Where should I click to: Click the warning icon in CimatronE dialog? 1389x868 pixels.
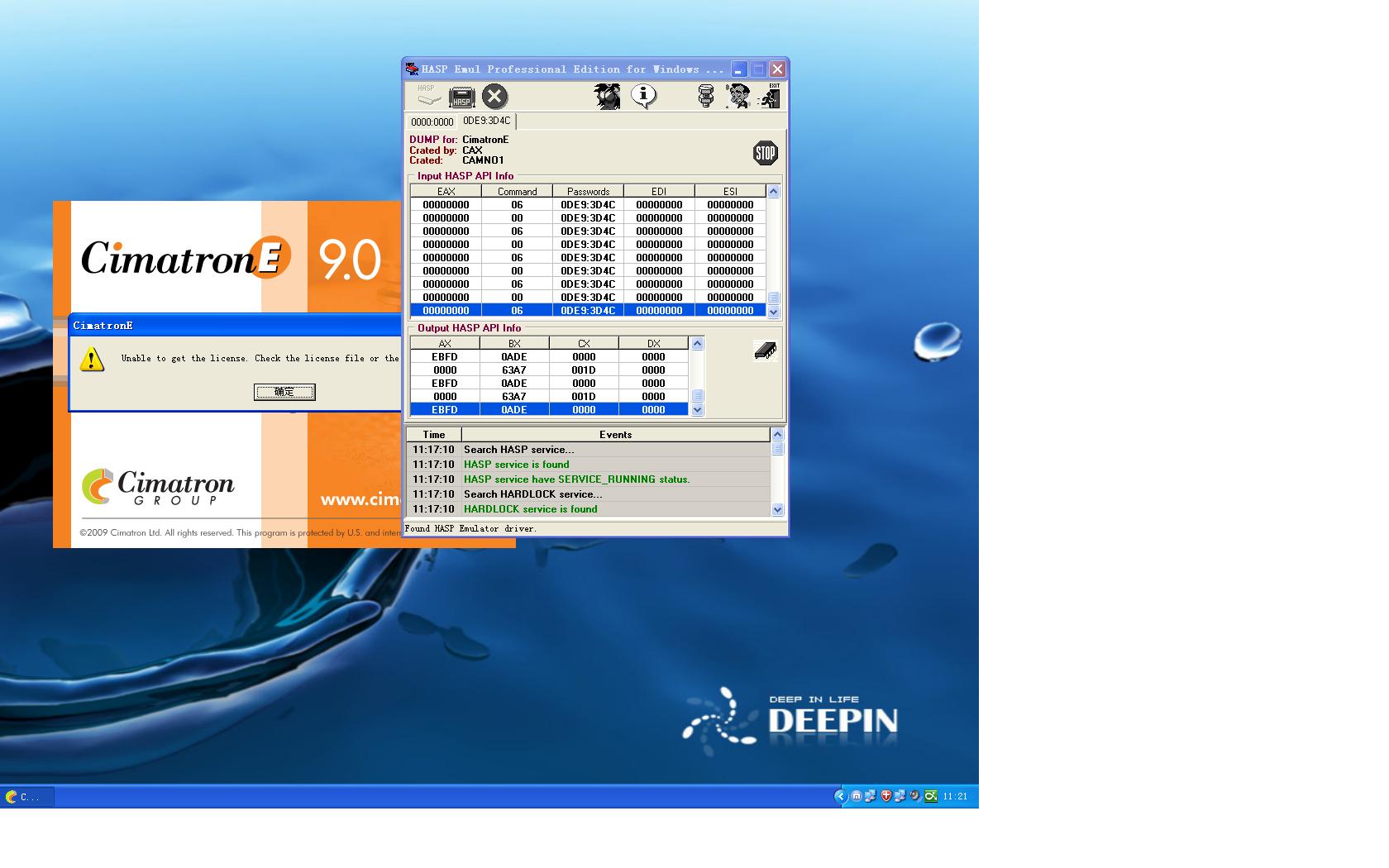tap(92, 359)
